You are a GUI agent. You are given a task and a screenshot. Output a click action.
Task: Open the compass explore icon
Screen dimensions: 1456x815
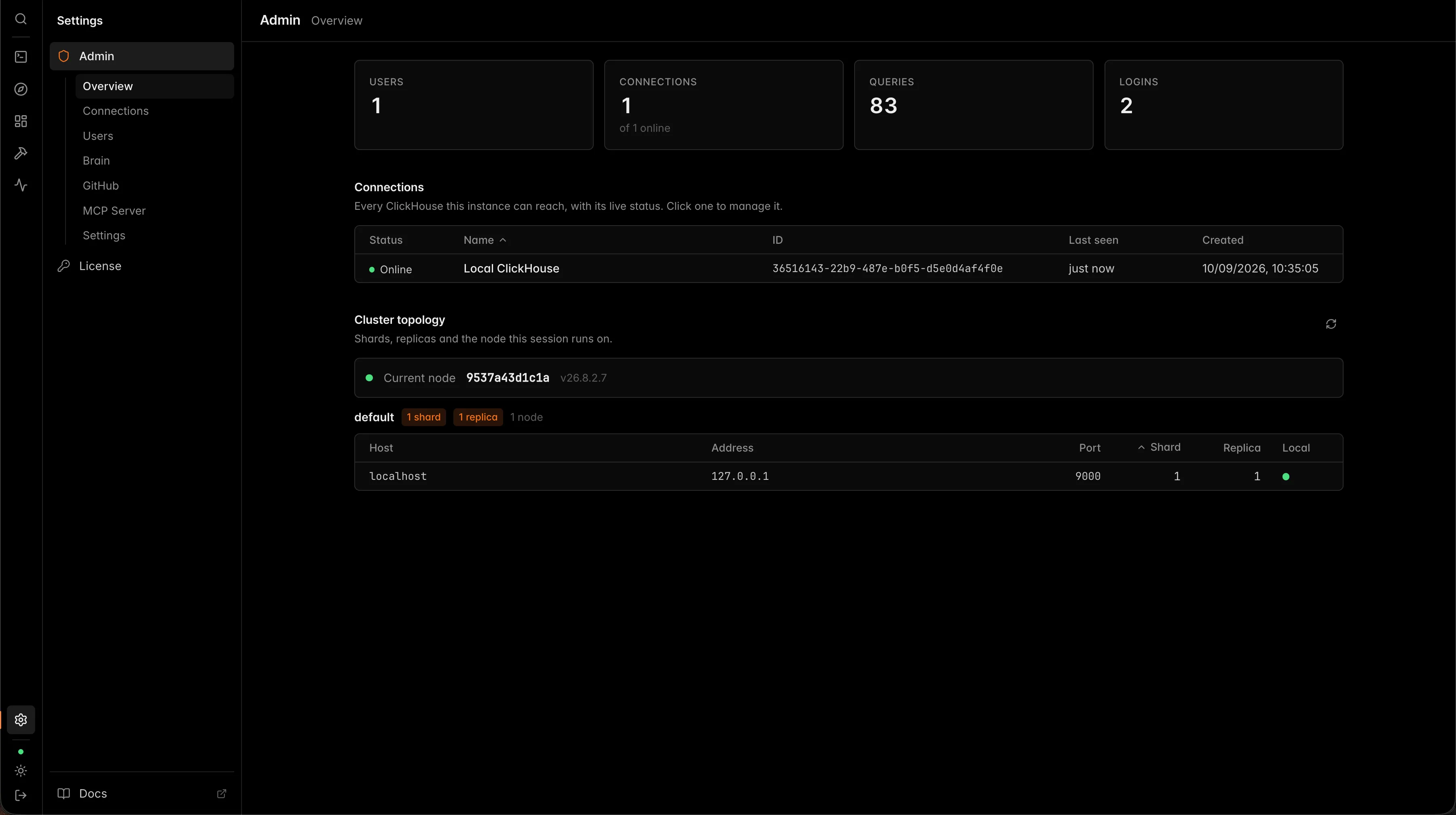21,89
